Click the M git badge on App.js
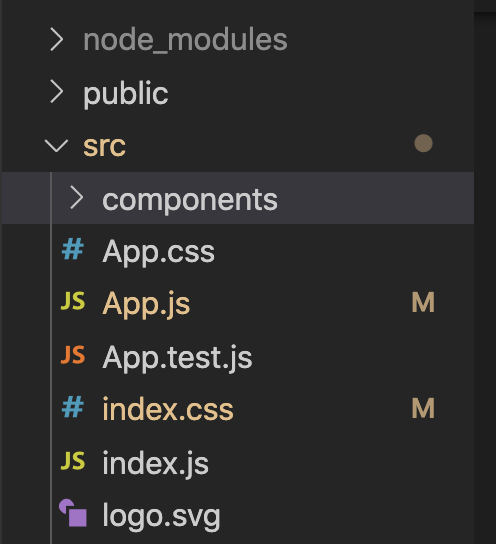The height and width of the screenshot is (544, 496). [x=423, y=303]
